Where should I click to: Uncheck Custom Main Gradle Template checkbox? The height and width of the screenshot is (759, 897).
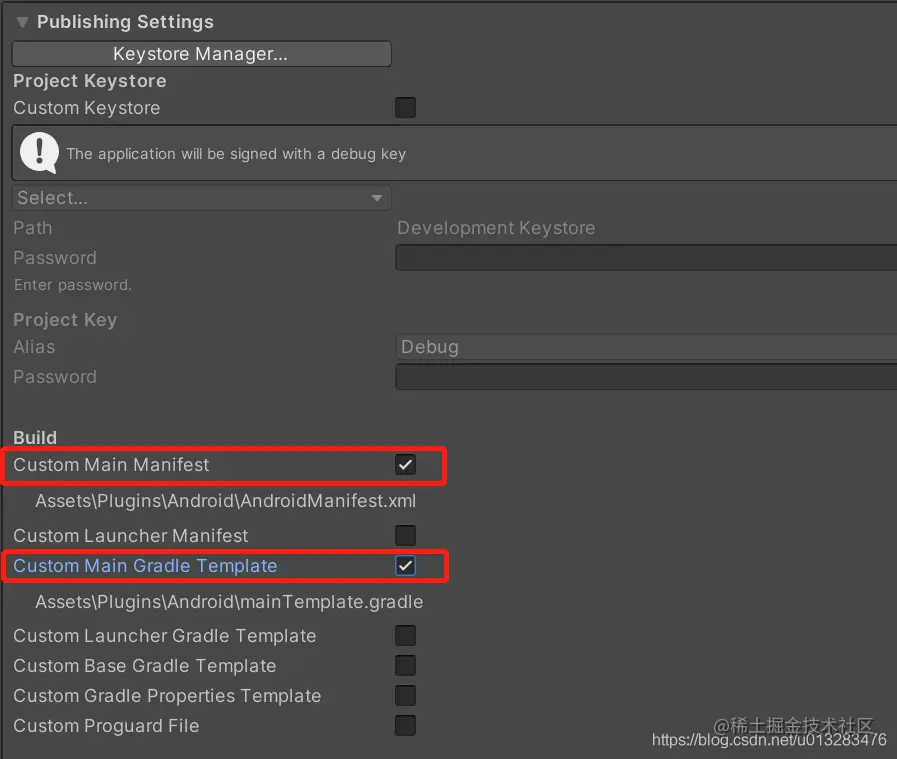(405, 566)
